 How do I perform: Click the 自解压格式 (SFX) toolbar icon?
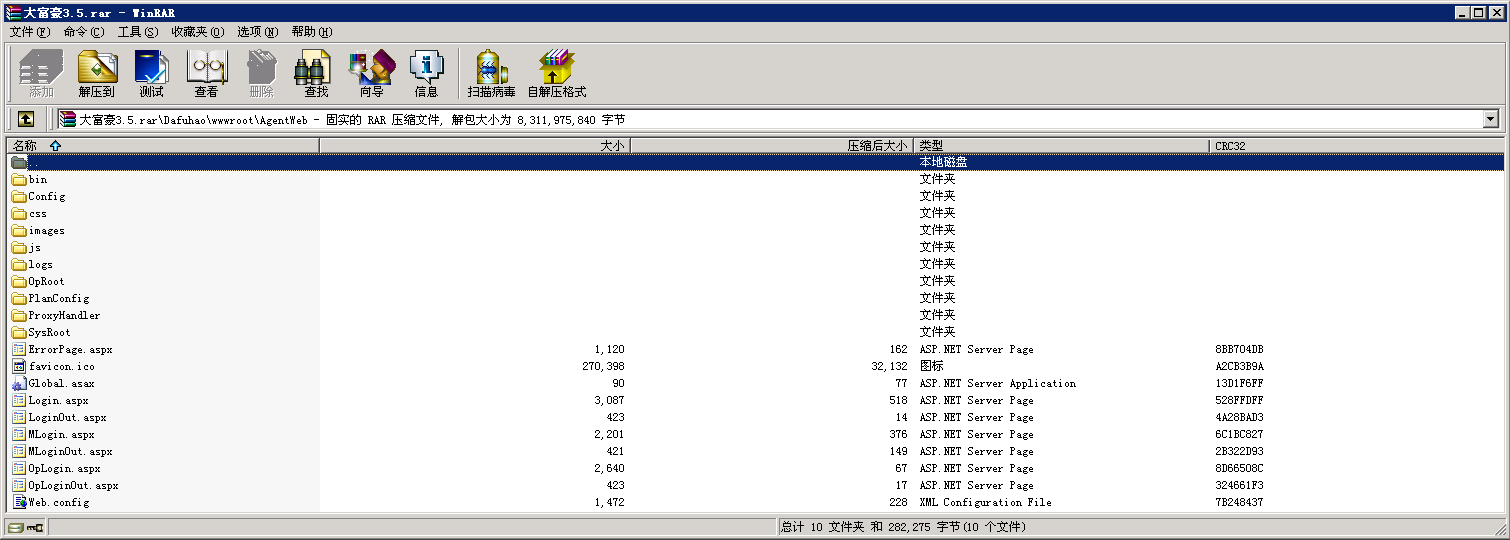pyautogui.click(x=556, y=74)
